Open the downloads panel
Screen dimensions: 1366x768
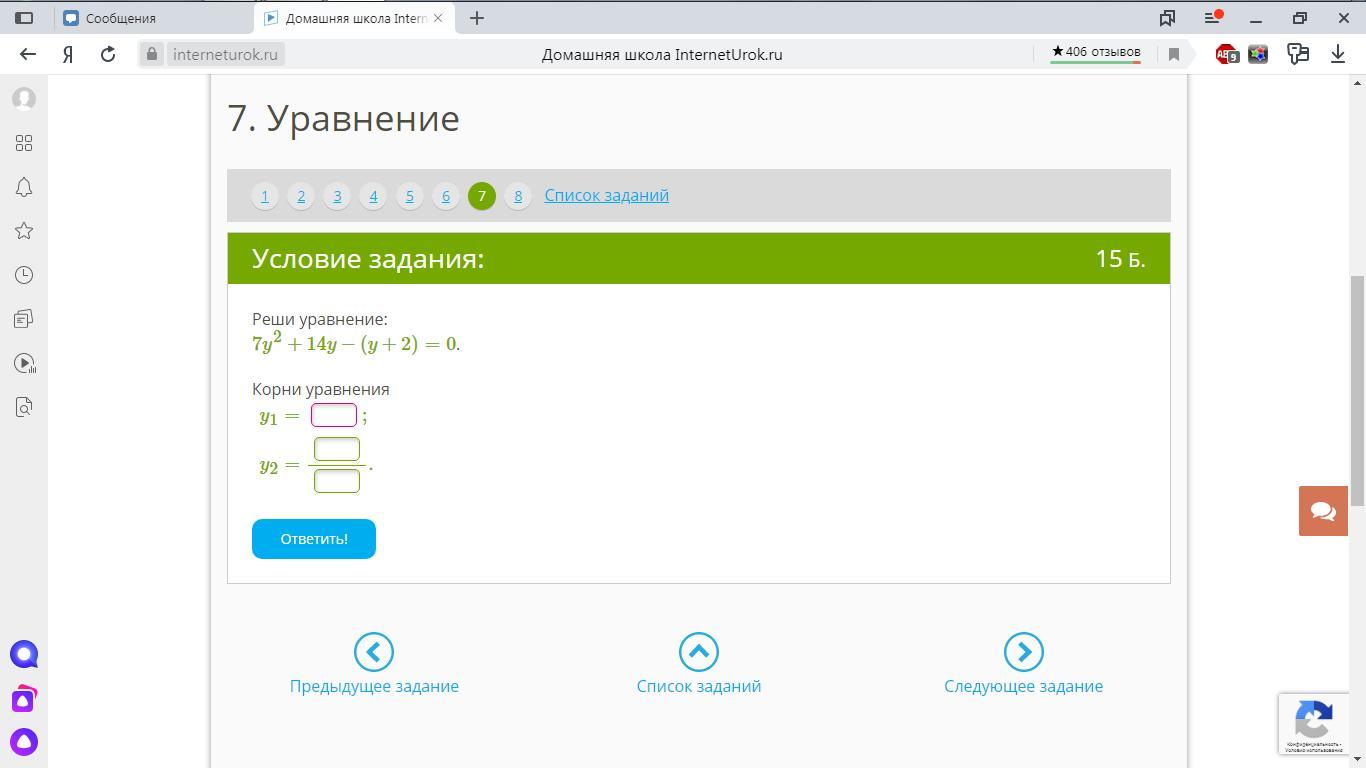(1338, 54)
